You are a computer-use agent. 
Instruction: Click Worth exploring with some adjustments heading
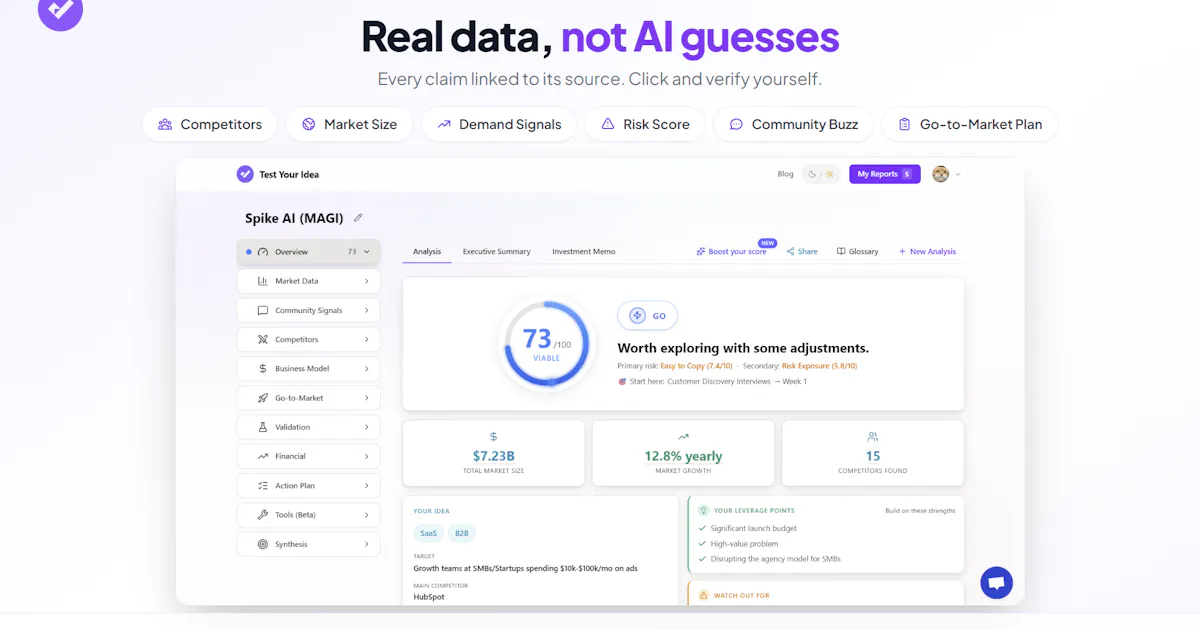click(743, 348)
